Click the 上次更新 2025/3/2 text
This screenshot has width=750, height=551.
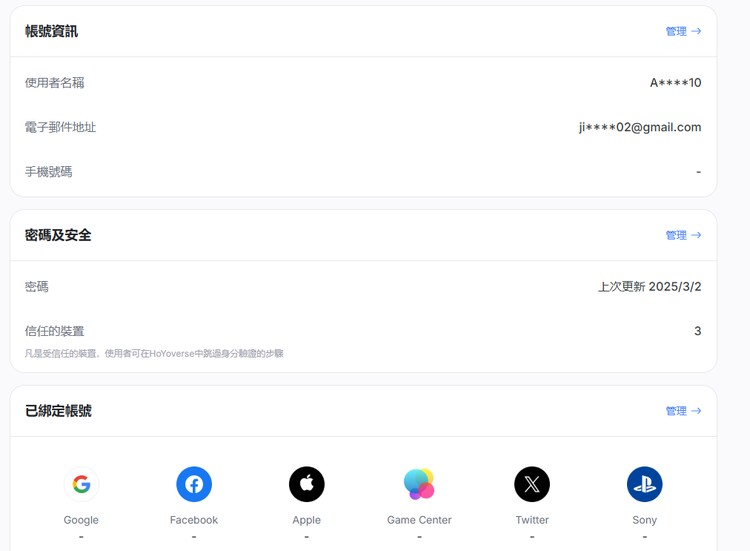pos(649,287)
